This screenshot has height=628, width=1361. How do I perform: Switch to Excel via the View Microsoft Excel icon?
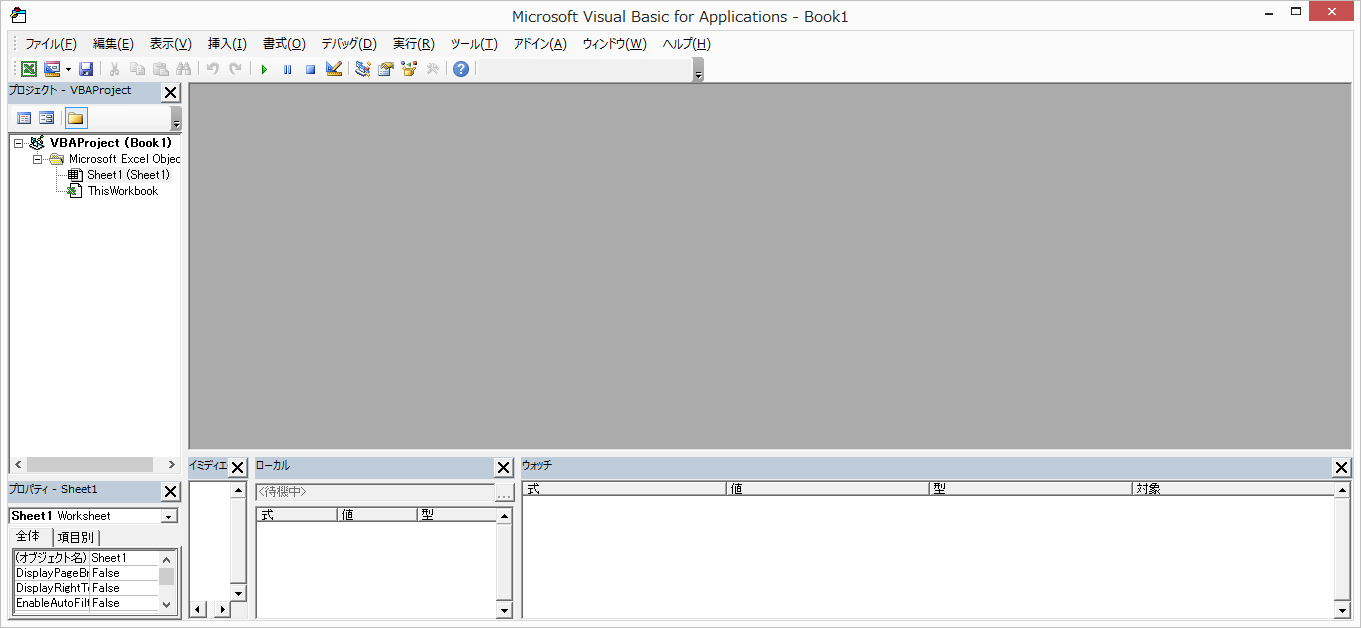pyautogui.click(x=28, y=68)
